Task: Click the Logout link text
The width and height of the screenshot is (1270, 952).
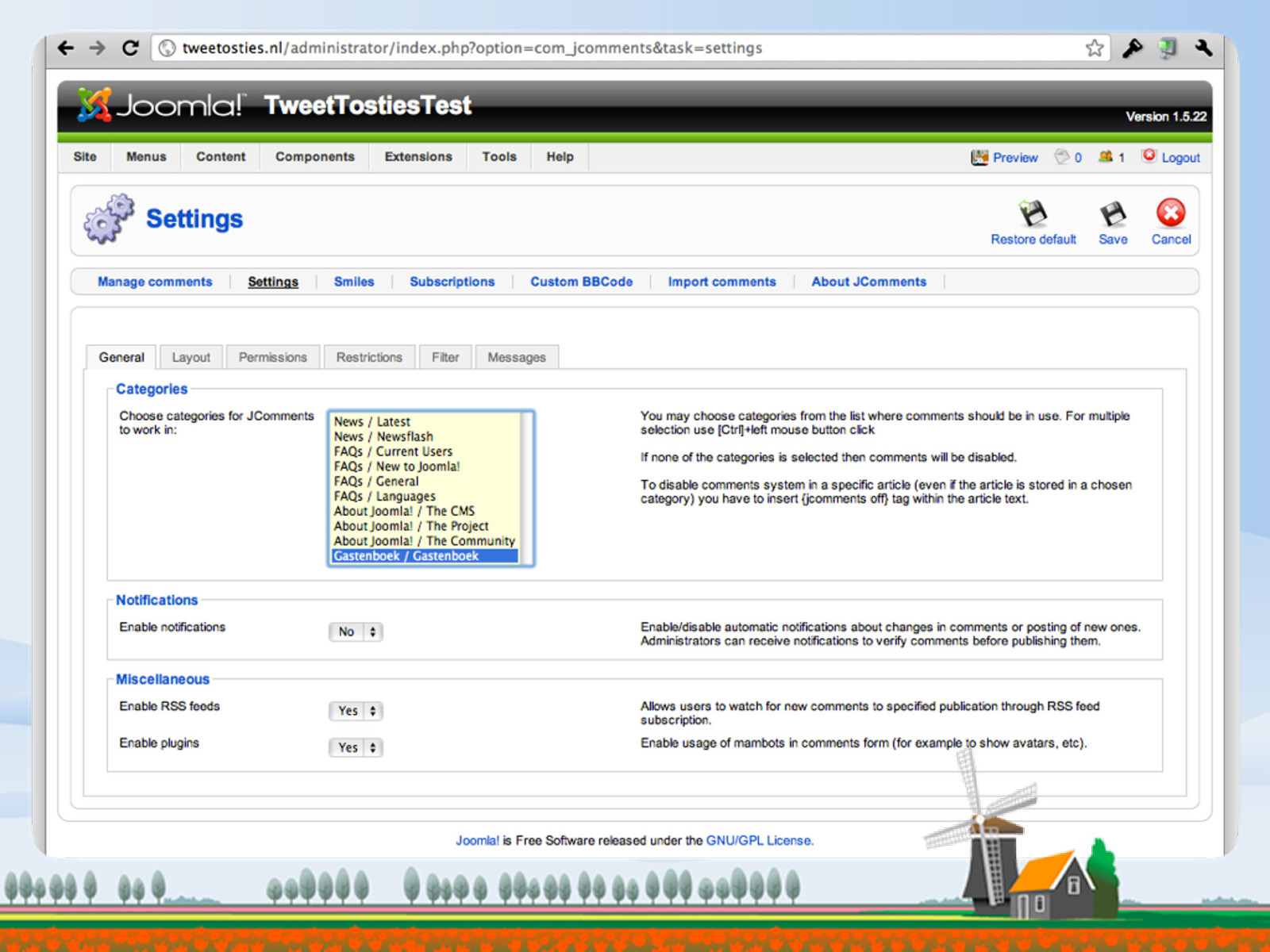Action: coord(1181,158)
